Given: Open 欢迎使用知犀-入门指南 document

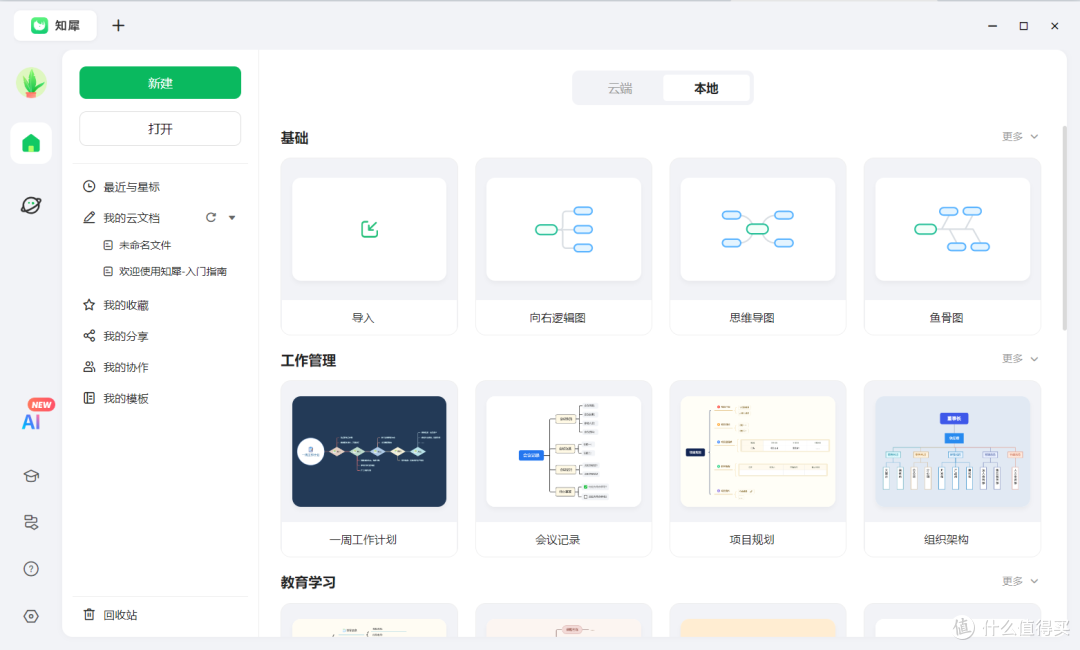Looking at the screenshot, I should [x=173, y=271].
